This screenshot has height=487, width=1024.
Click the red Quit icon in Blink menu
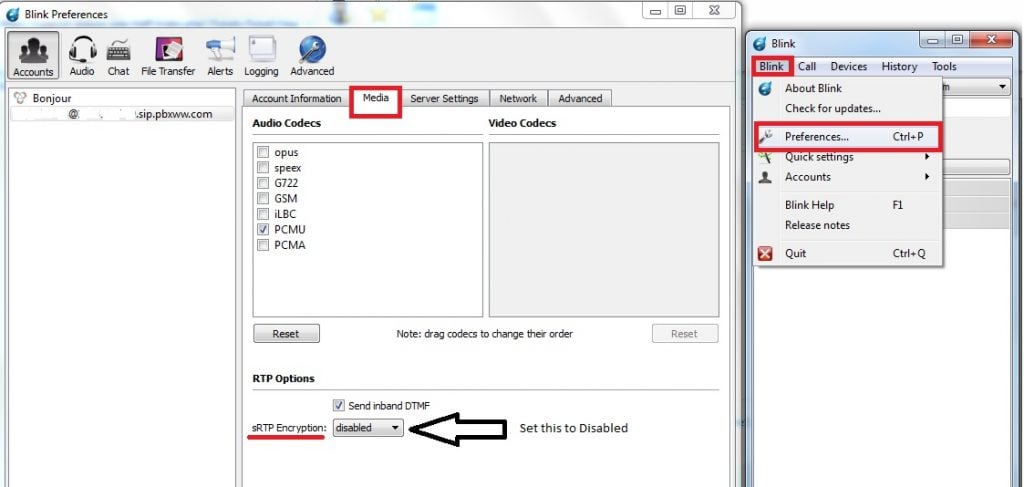point(765,253)
